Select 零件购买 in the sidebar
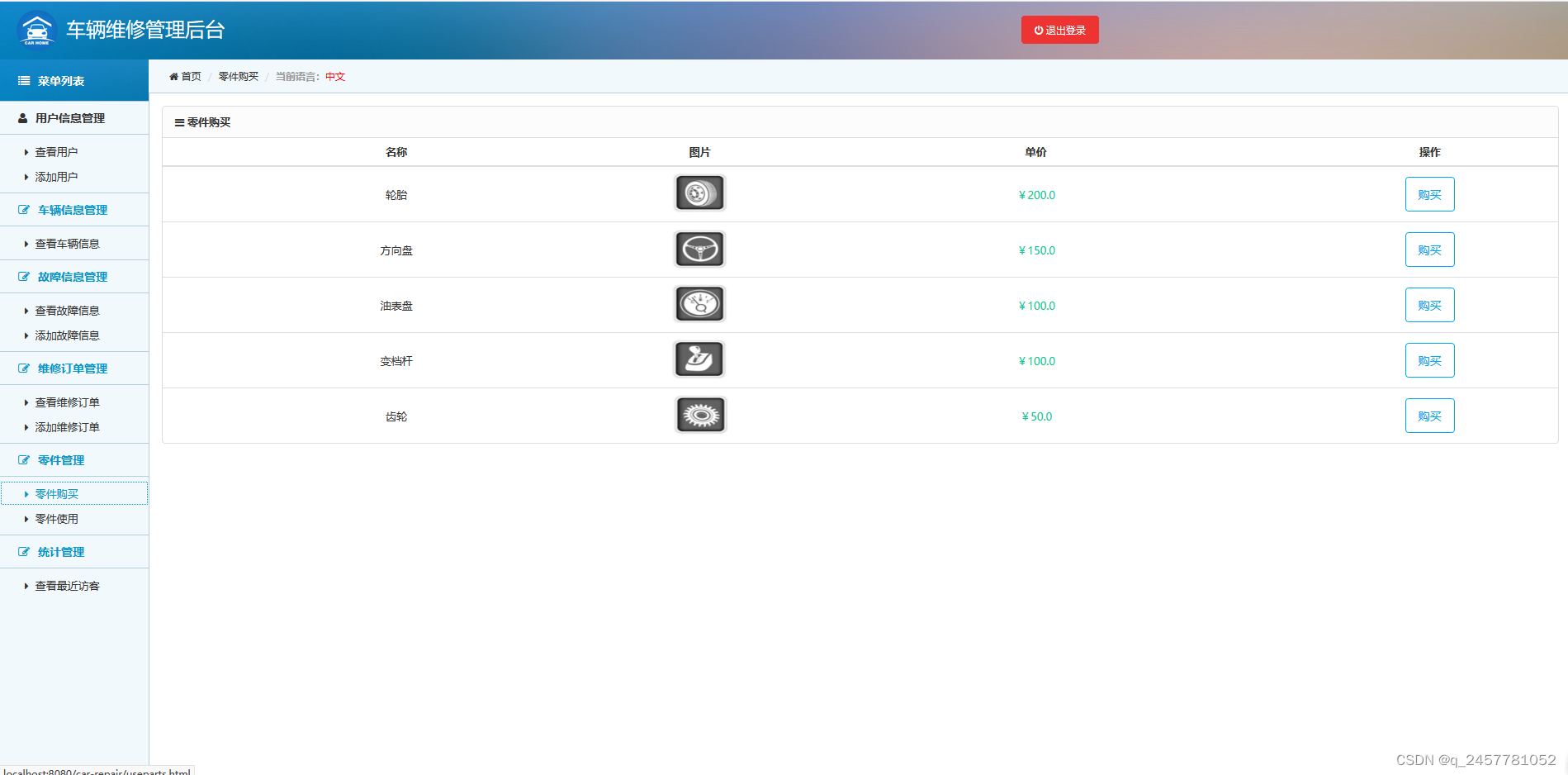The height and width of the screenshot is (775, 1568). [x=74, y=493]
